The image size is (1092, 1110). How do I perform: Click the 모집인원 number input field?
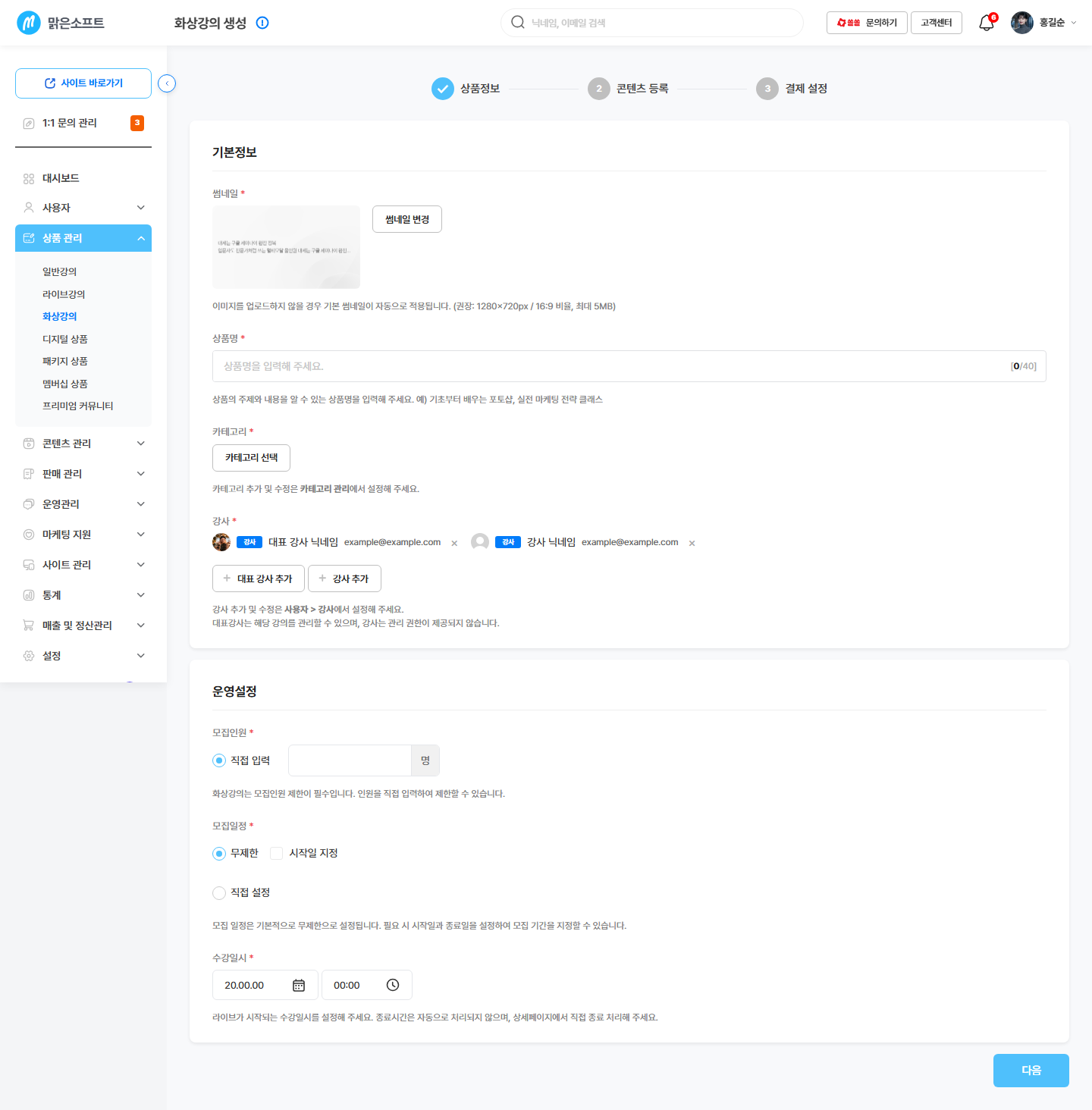tap(350, 760)
